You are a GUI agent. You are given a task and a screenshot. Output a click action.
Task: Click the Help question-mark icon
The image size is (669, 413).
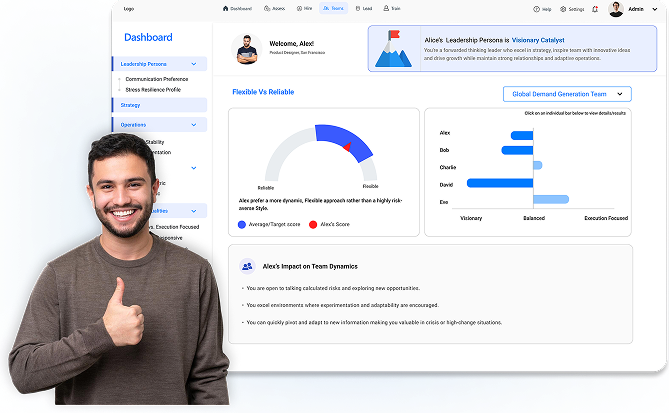(x=536, y=9)
